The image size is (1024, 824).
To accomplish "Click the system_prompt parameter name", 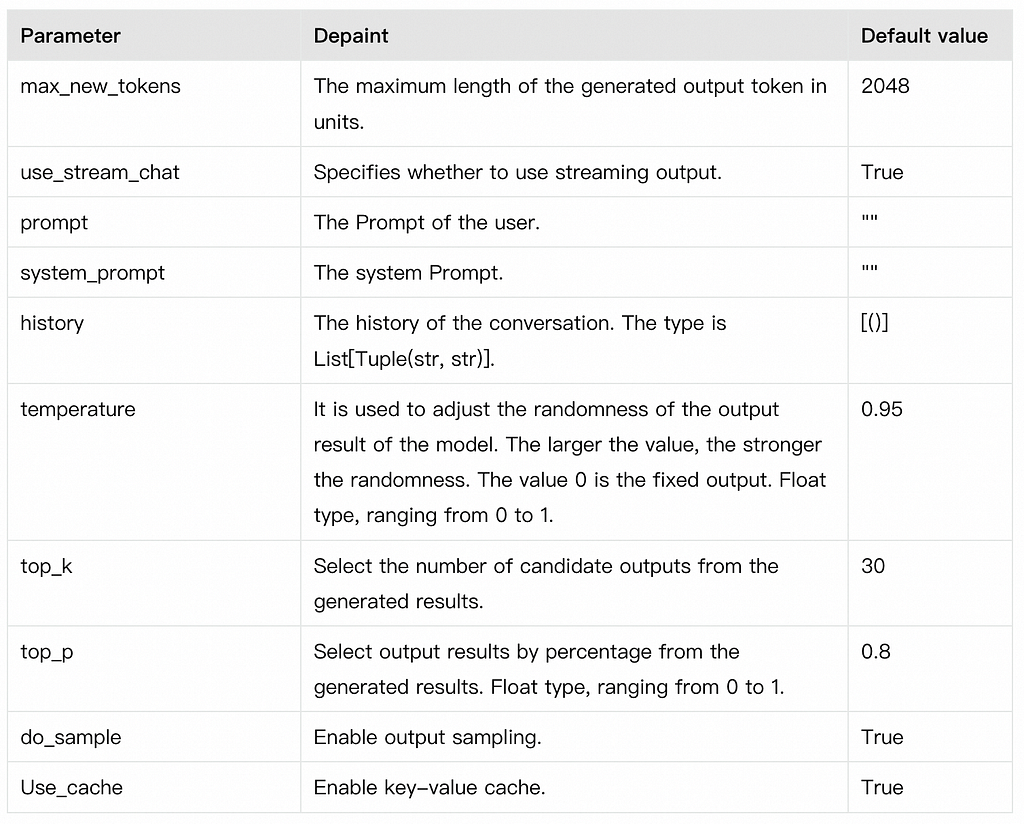I will (93, 273).
